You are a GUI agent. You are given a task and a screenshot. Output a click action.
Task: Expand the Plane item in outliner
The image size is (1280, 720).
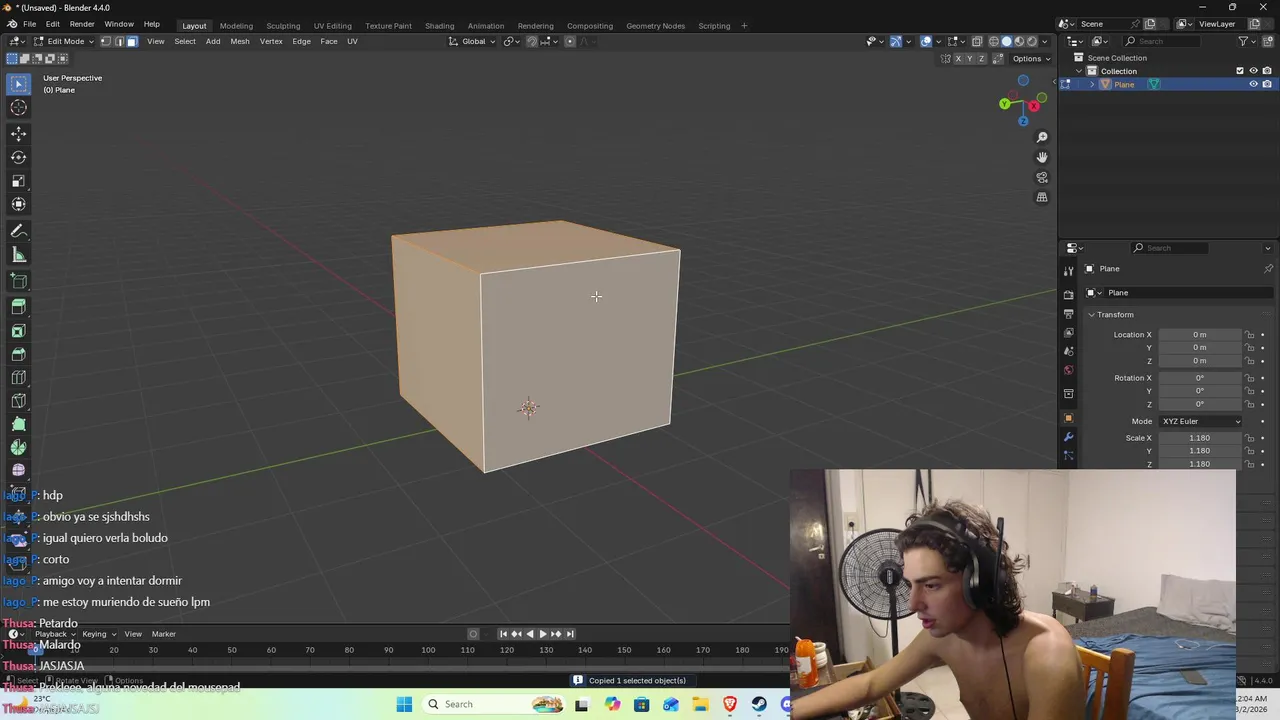coord(1092,85)
